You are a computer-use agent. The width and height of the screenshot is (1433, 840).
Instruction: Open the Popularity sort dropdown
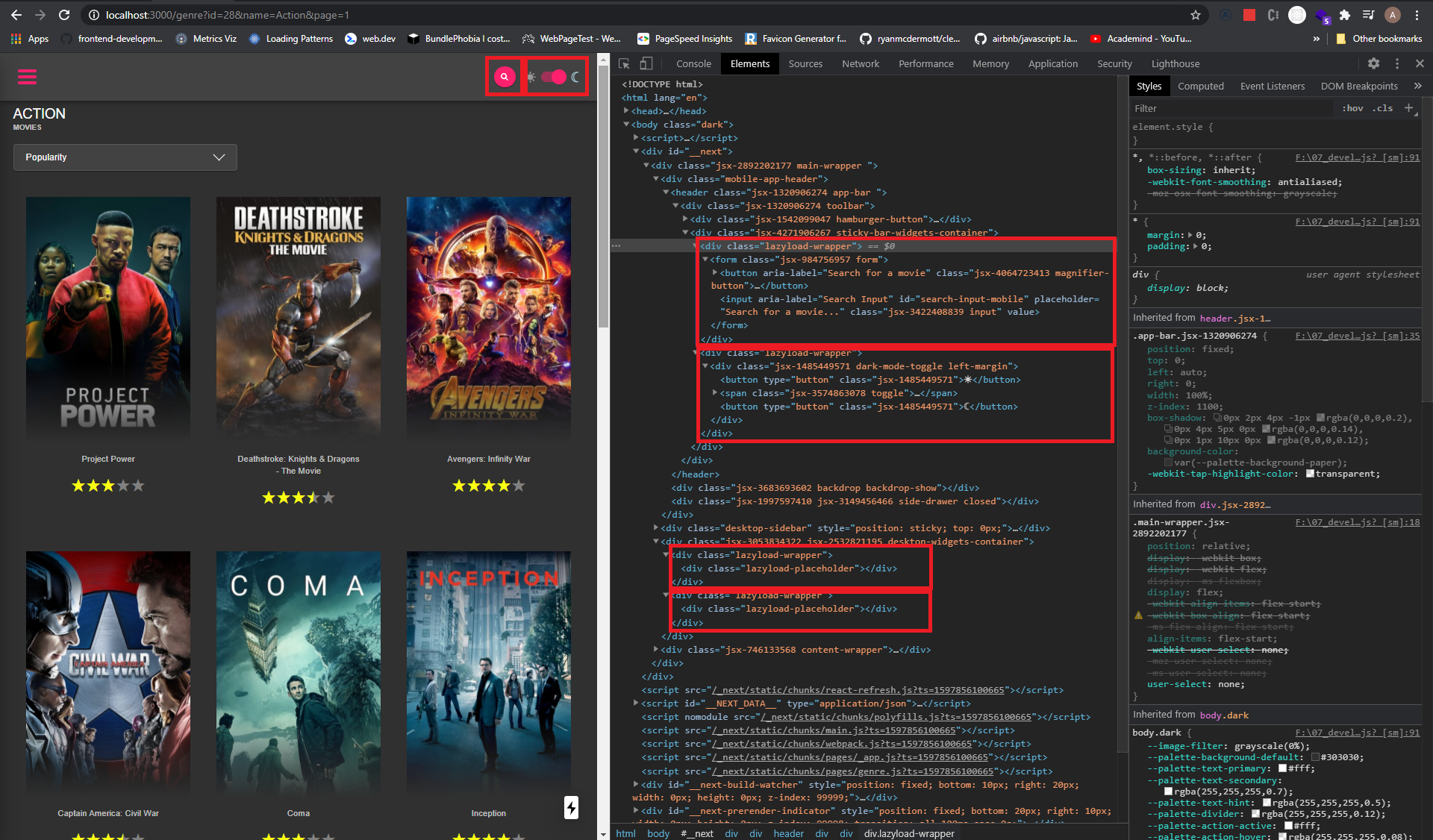(x=125, y=157)
